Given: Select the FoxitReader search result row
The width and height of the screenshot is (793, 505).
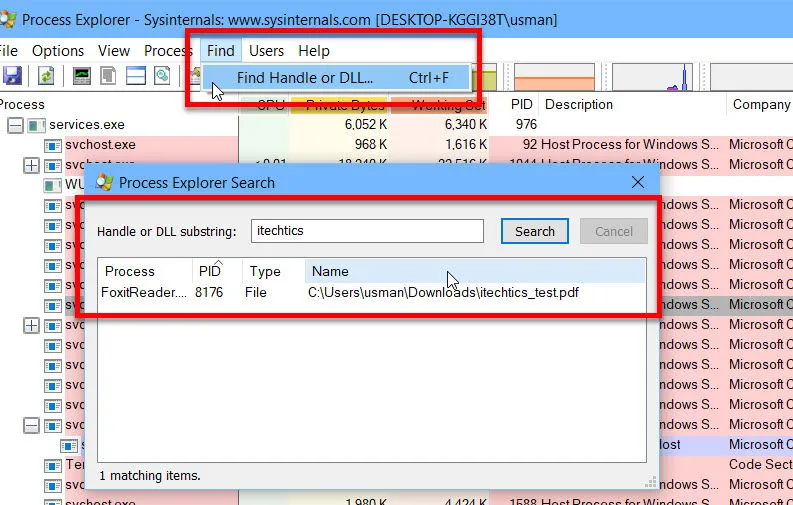Looking at the screenshot, I should click(x=340, y=292).
